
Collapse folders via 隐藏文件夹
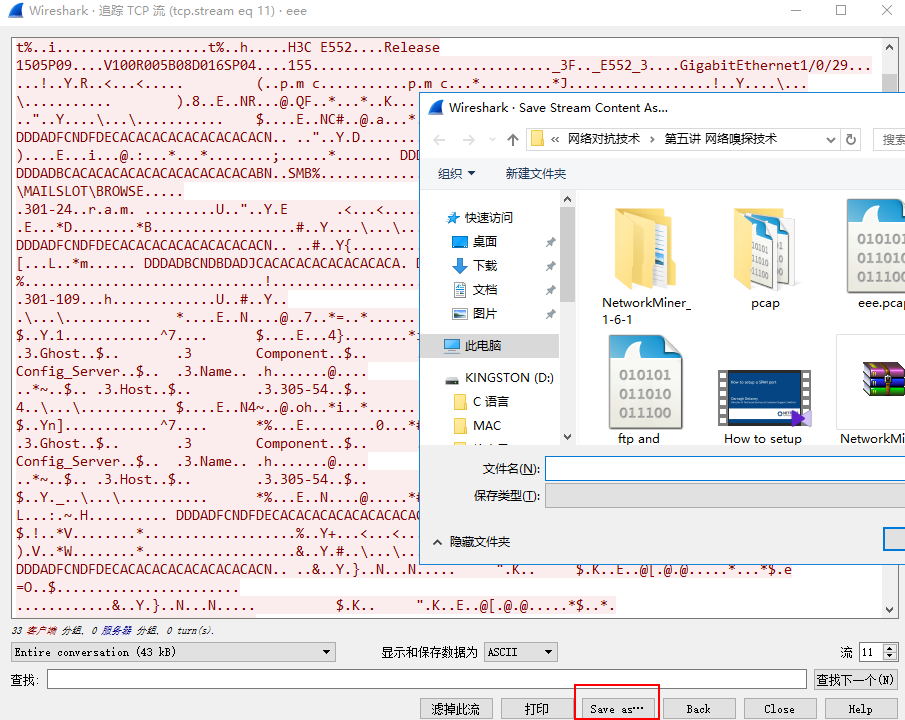(472, 542)
